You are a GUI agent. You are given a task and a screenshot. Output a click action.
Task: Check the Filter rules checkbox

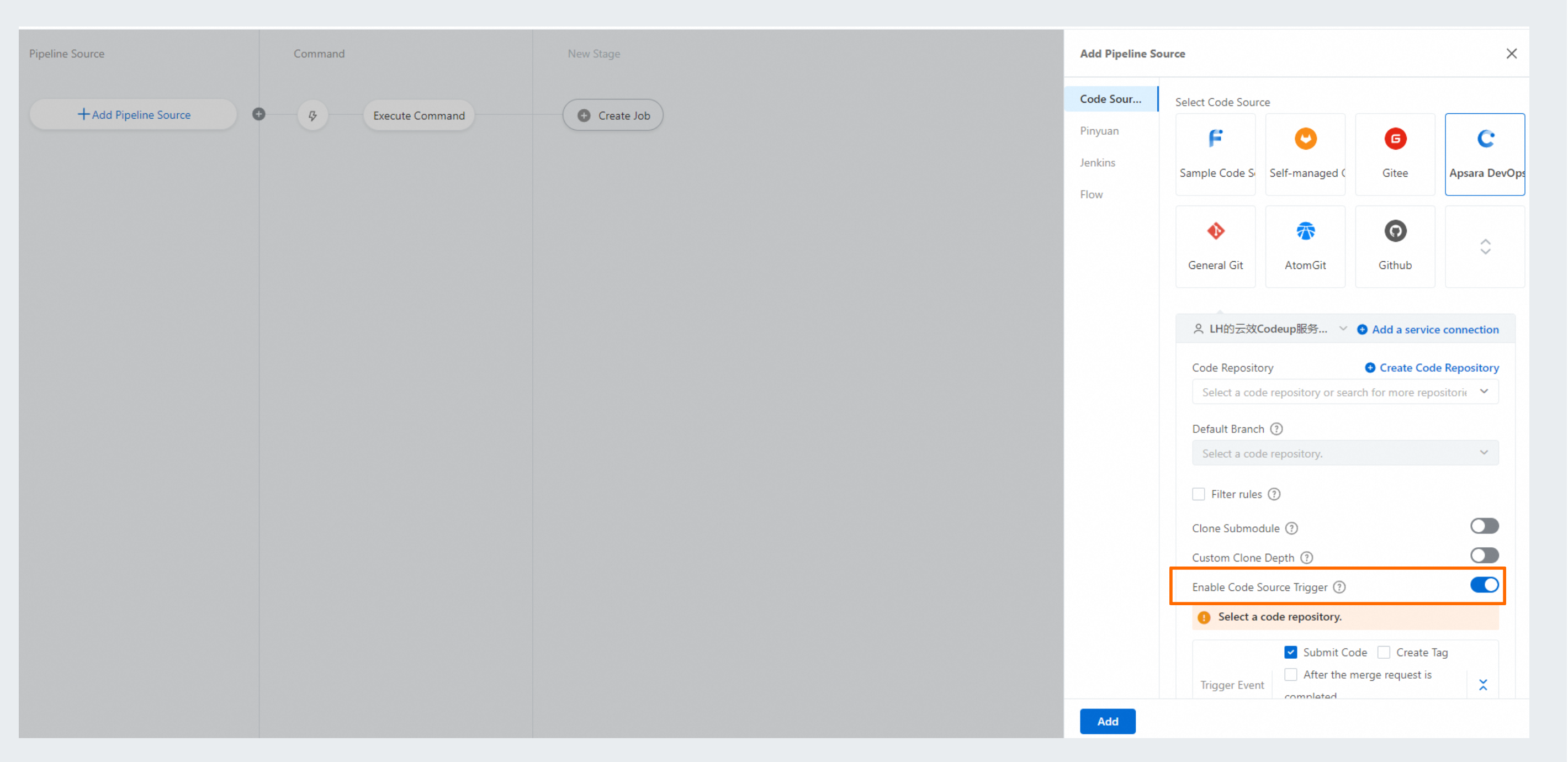(1198, 494)
